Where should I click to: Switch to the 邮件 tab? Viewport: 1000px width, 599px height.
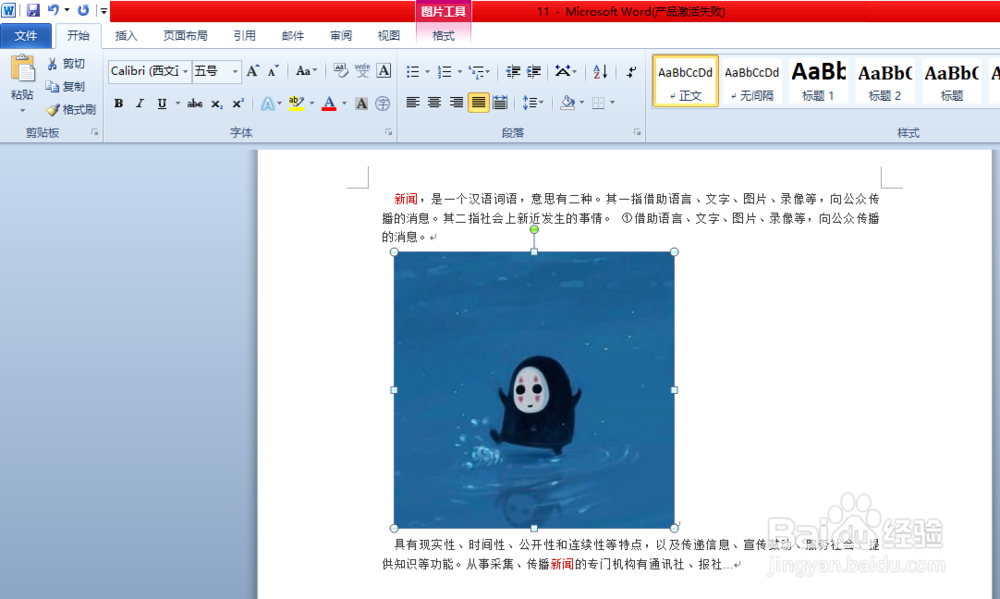293,36
